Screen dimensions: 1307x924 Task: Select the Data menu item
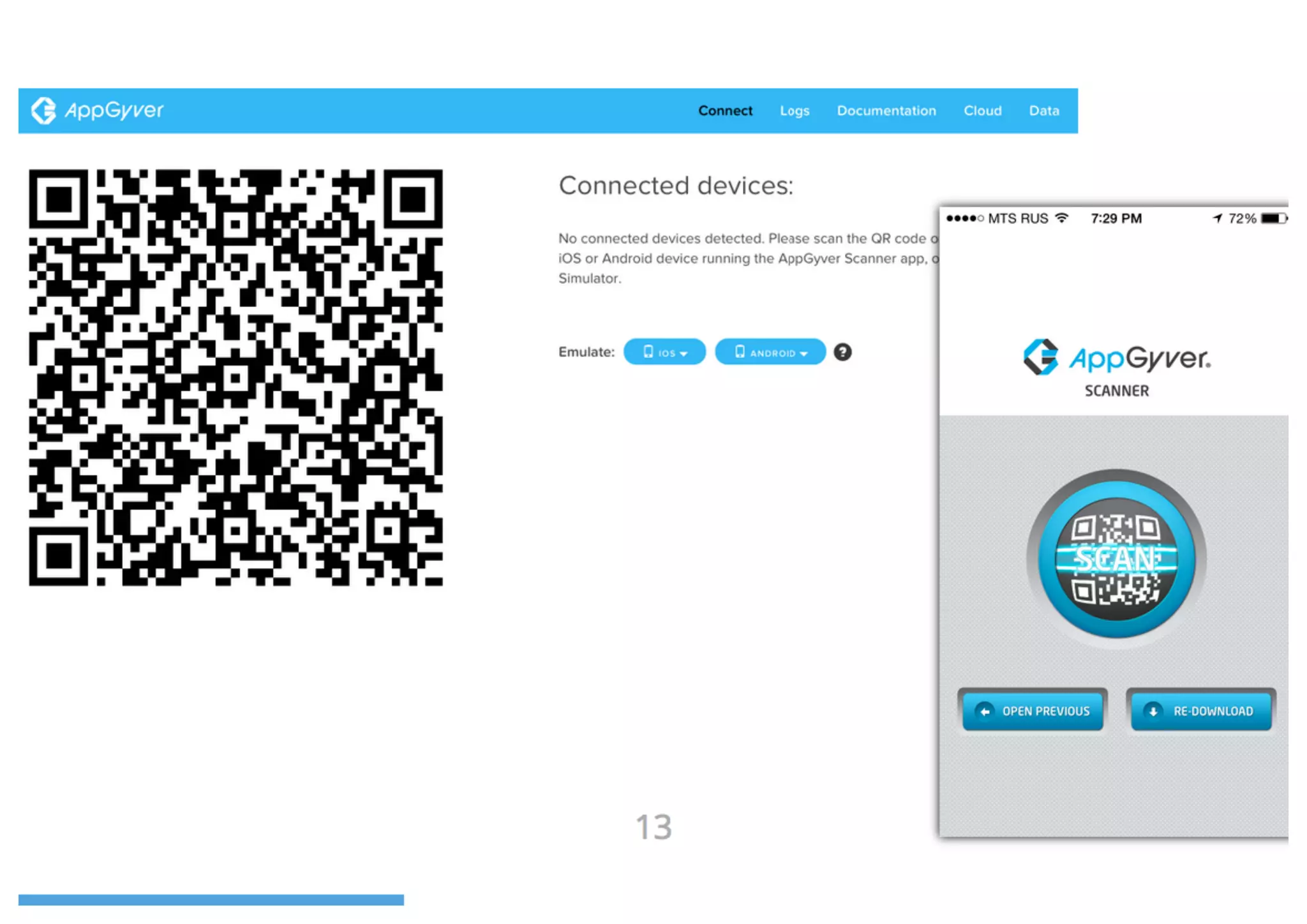pos(1044,110)
